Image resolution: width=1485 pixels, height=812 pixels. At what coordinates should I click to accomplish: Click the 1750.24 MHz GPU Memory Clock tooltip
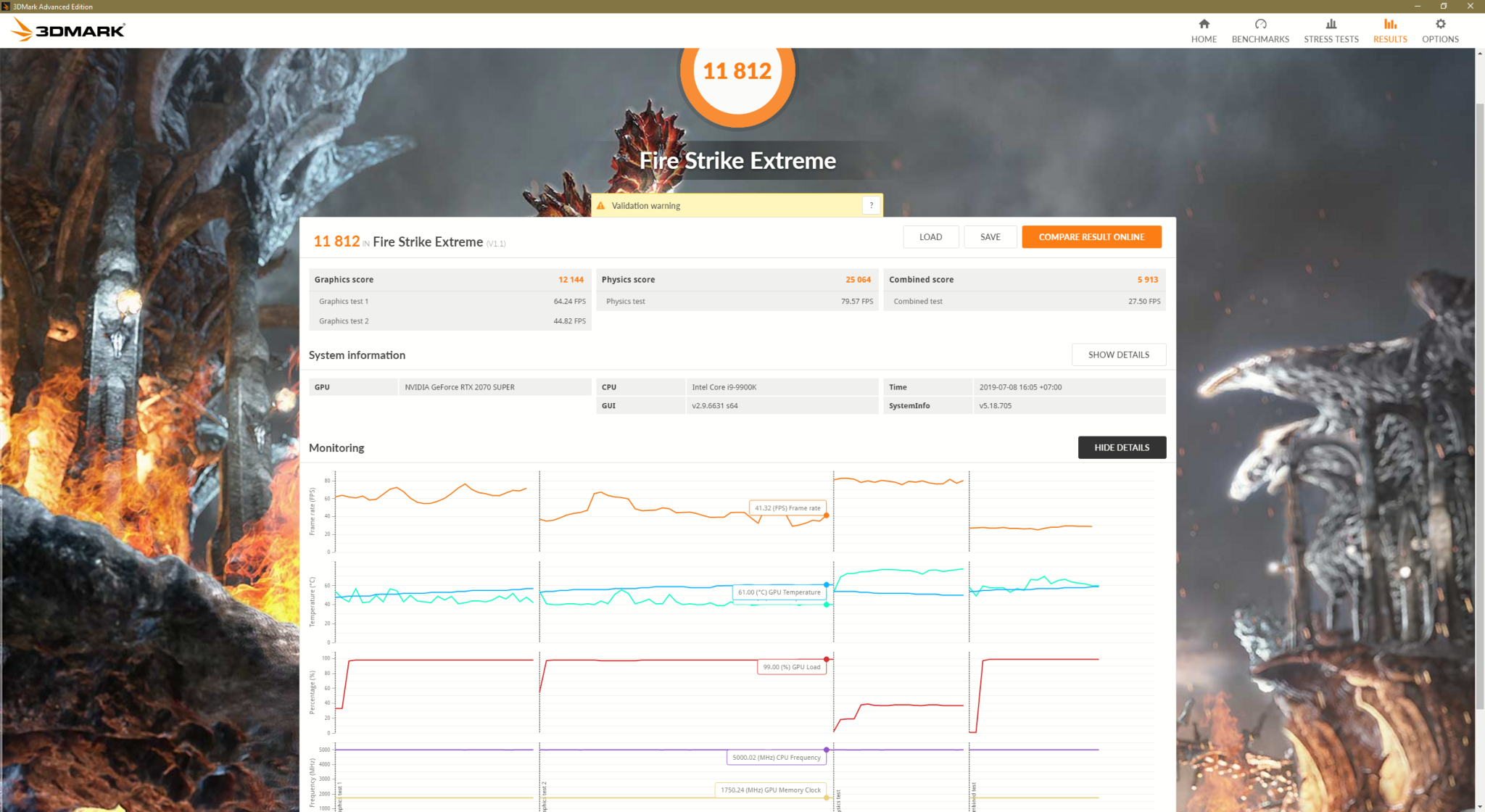pos(770,790)
